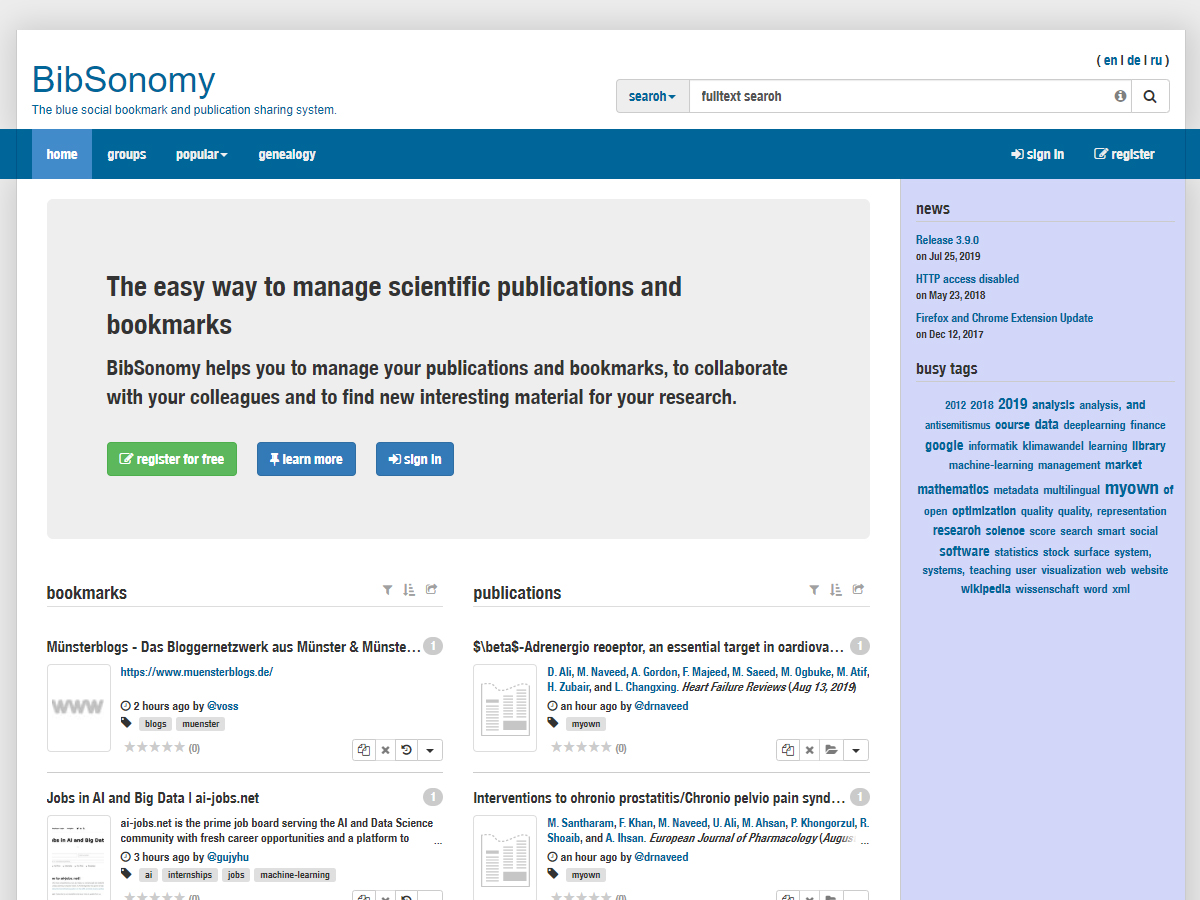
Task: Open the genealogy nav item
Action: click(287, 154)
